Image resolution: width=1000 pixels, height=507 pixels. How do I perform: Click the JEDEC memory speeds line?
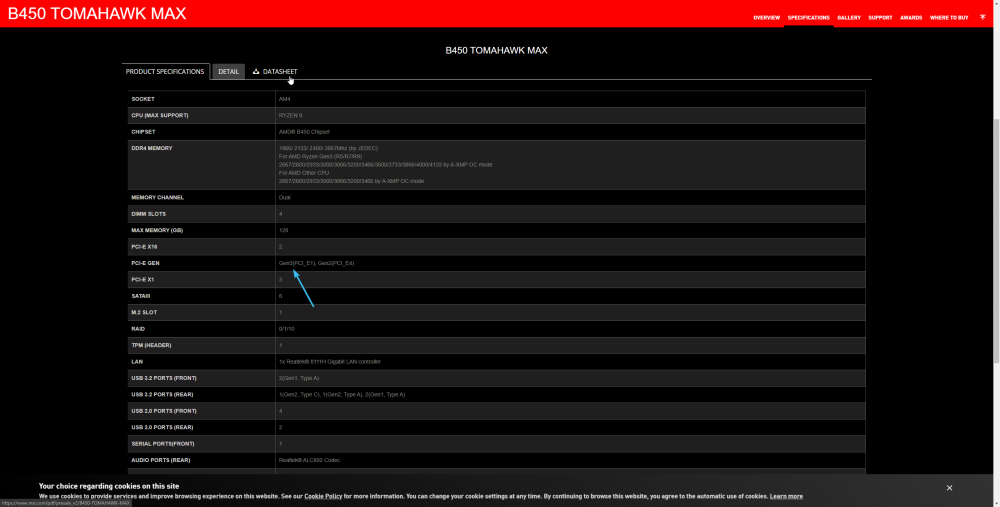pos(328,148)
